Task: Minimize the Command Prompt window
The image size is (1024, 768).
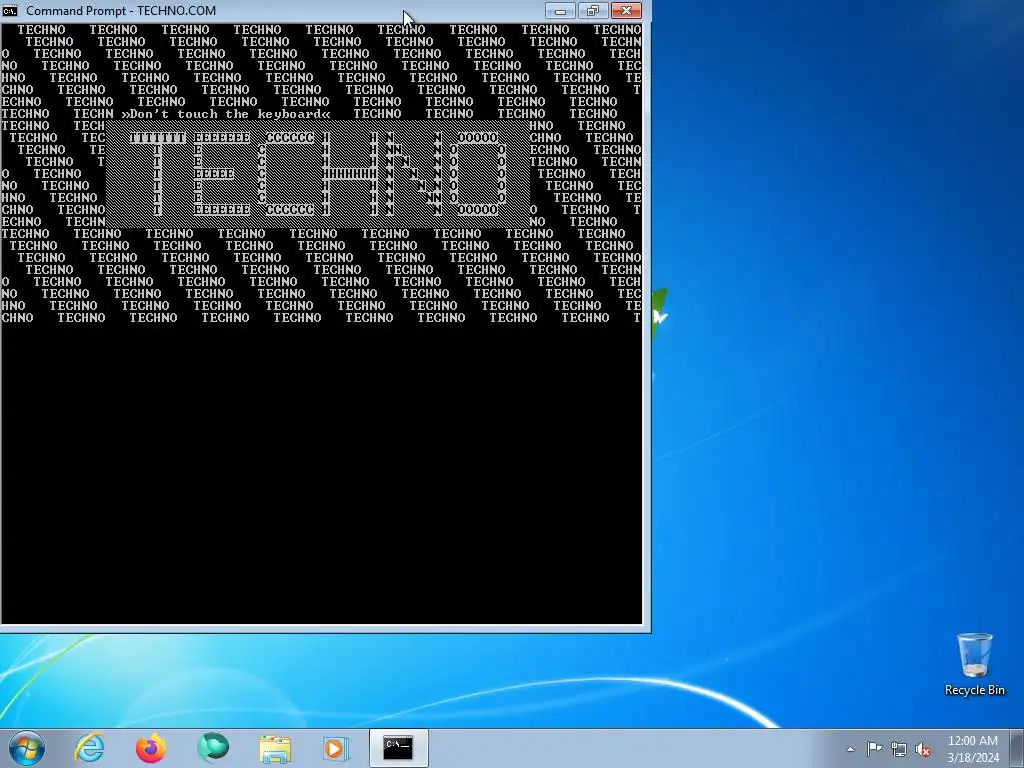Action: (x=560, y=10)
